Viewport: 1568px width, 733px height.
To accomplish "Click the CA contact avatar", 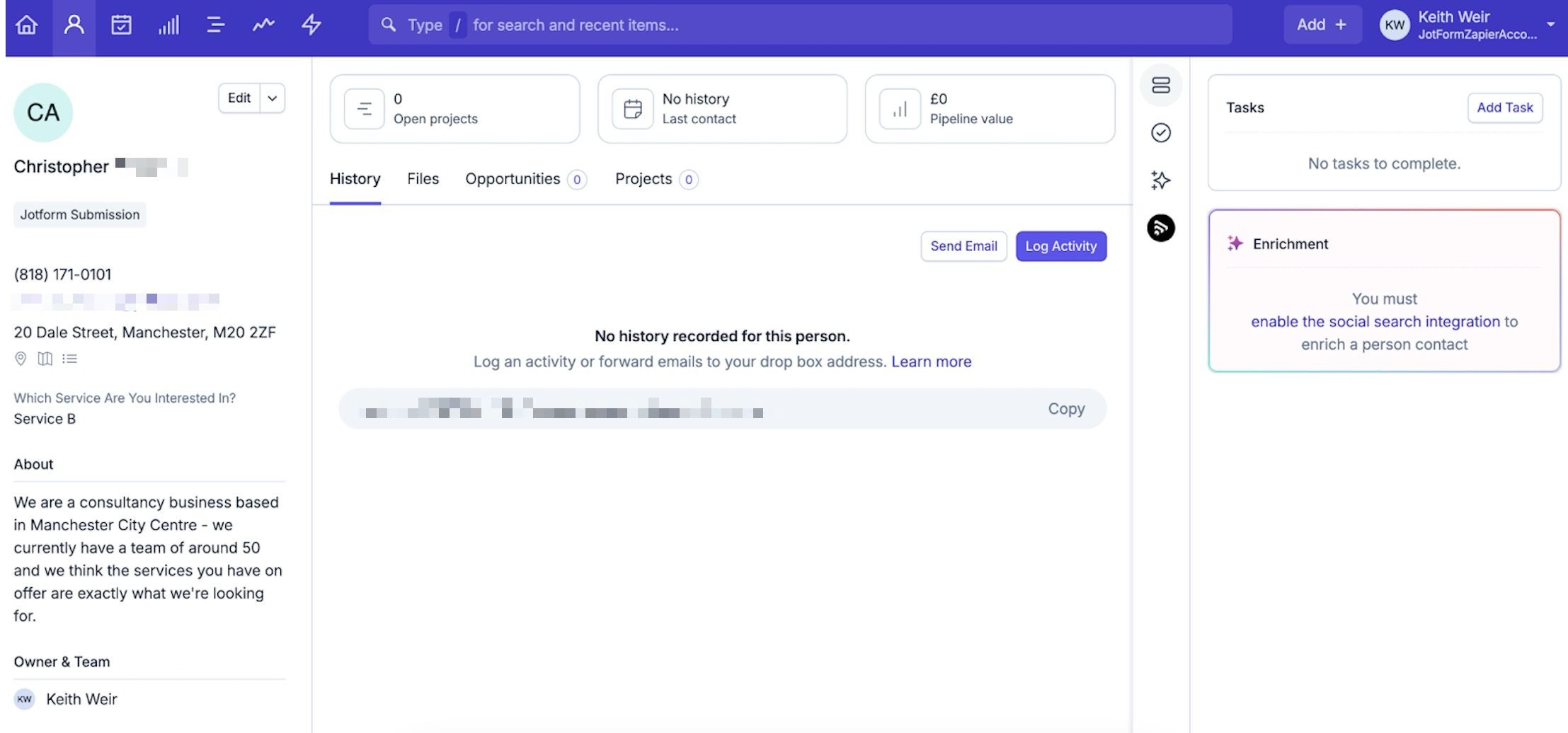I will 43,112.
